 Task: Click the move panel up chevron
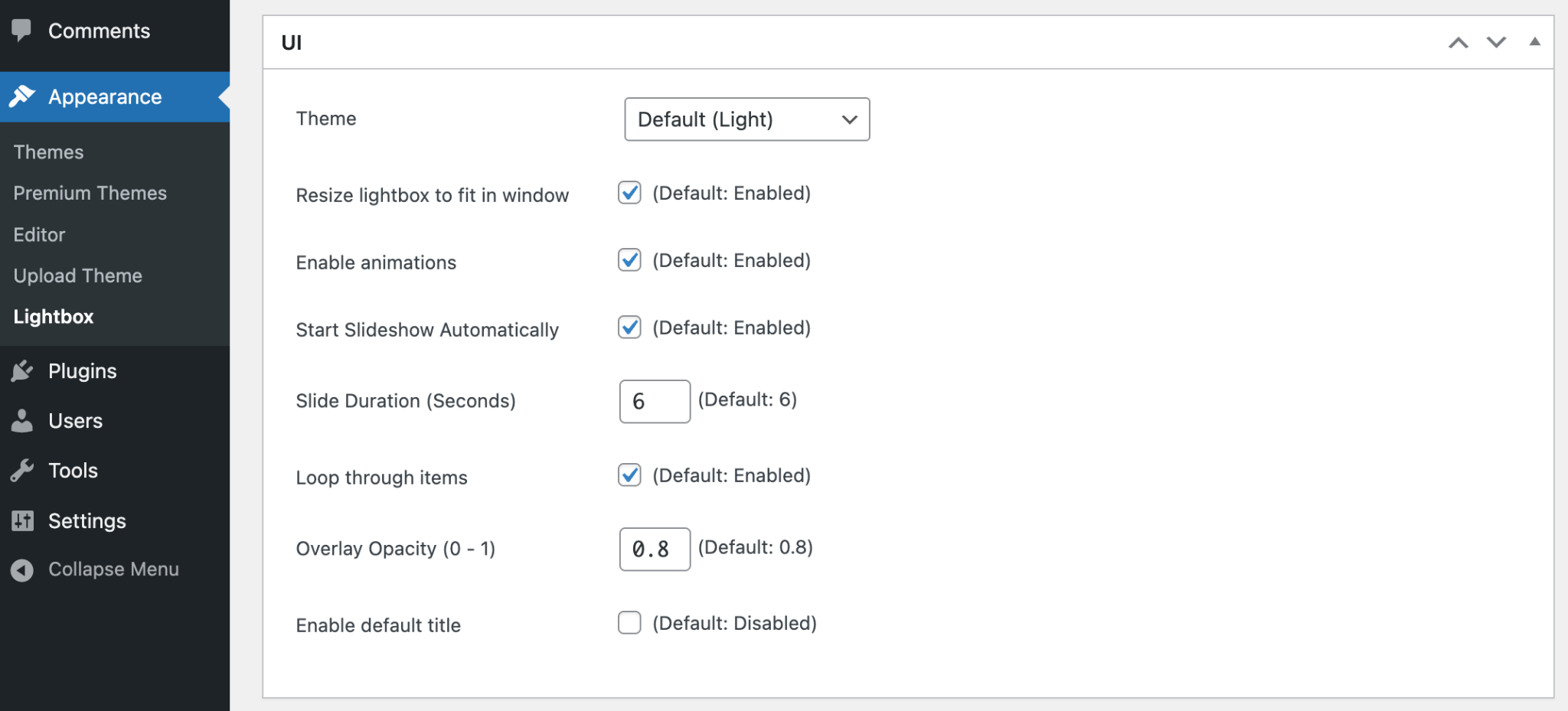[x=1459, y=43]
